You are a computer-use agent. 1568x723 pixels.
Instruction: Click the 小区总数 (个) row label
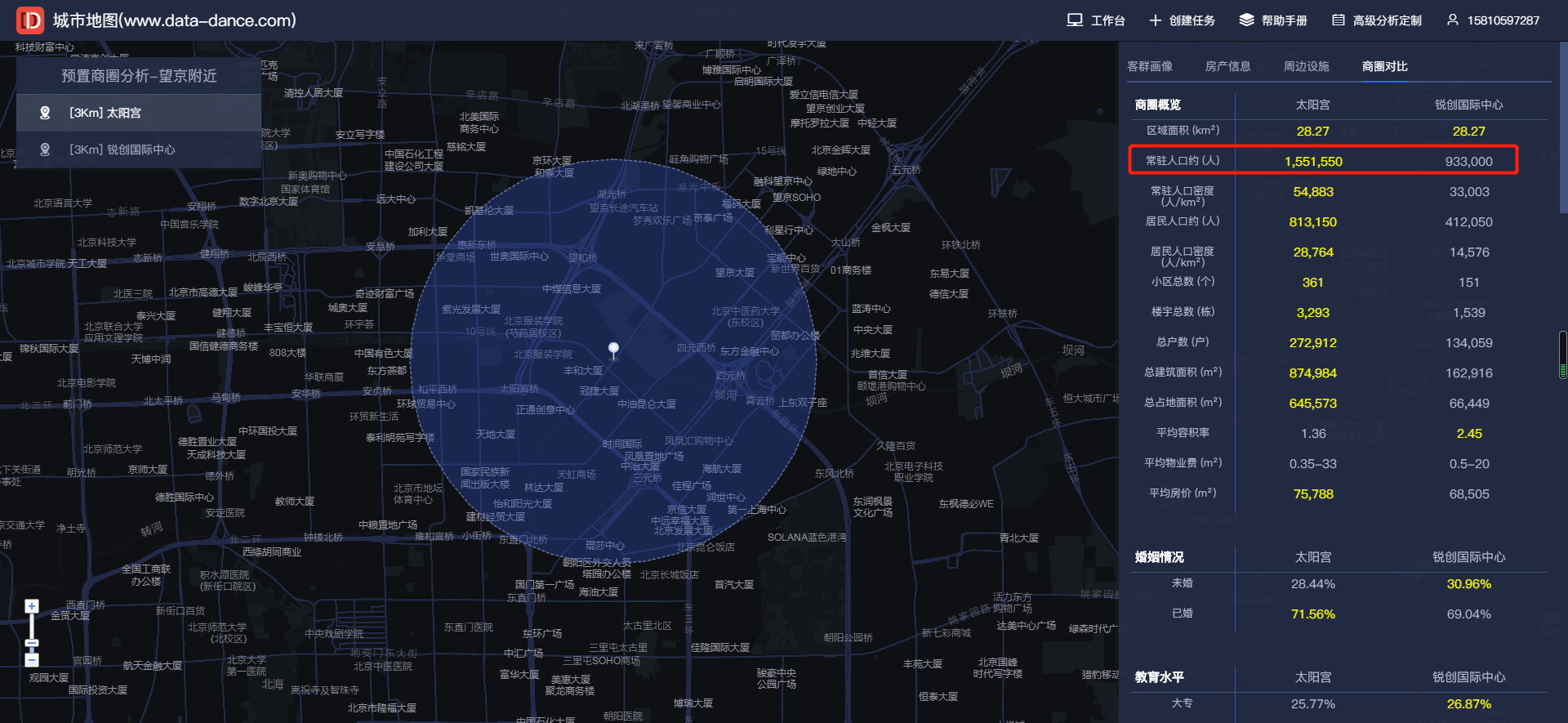coord(1183,282)
